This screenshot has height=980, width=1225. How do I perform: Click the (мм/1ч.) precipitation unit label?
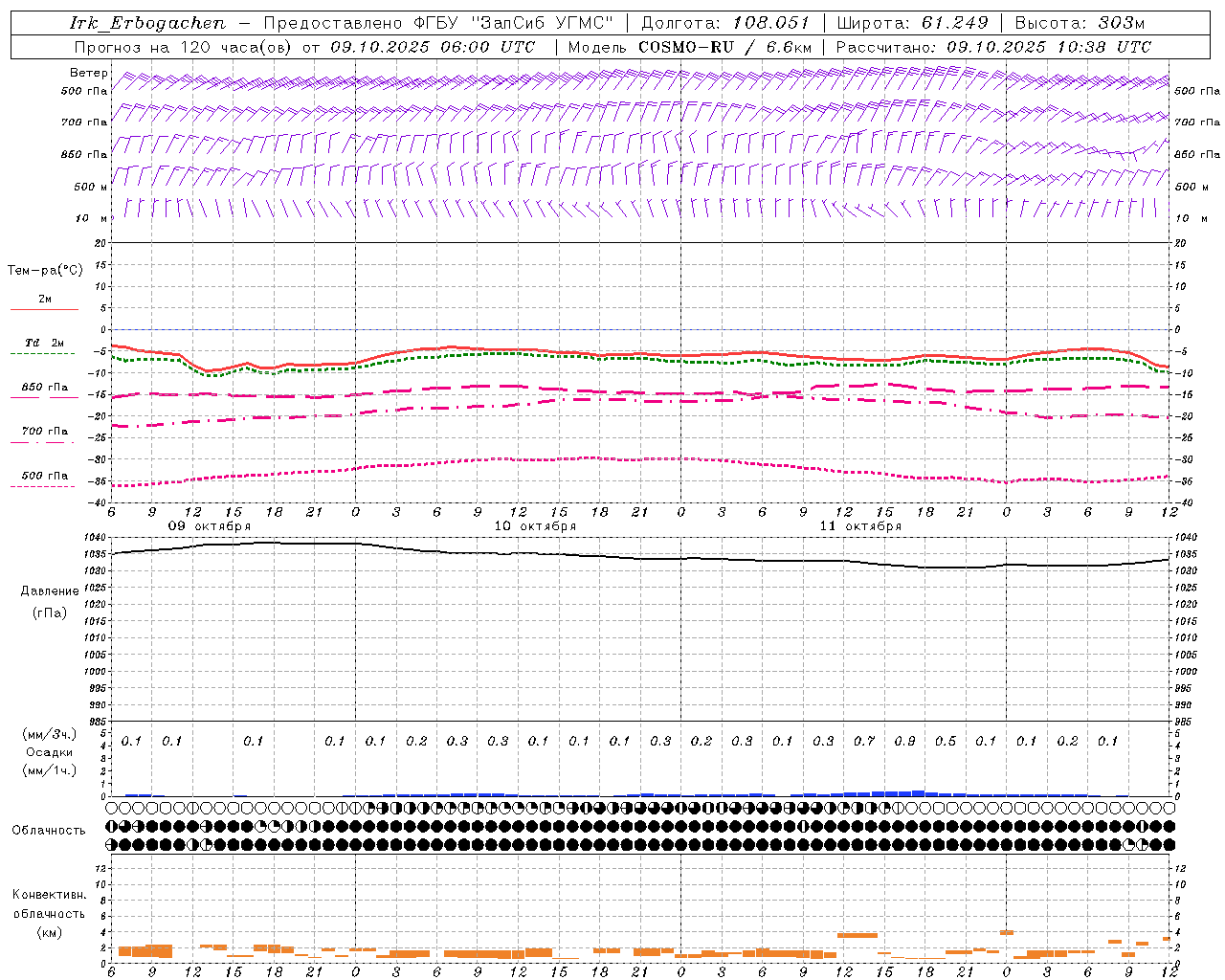click(50, 770)
